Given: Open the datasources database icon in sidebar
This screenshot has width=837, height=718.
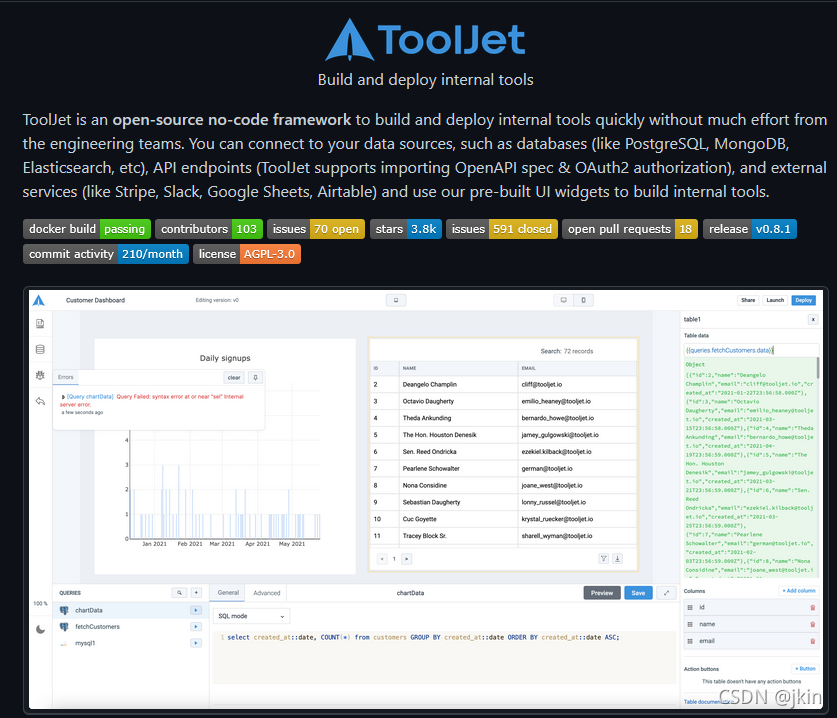Looking at the screenshot, I should [40, 349].
